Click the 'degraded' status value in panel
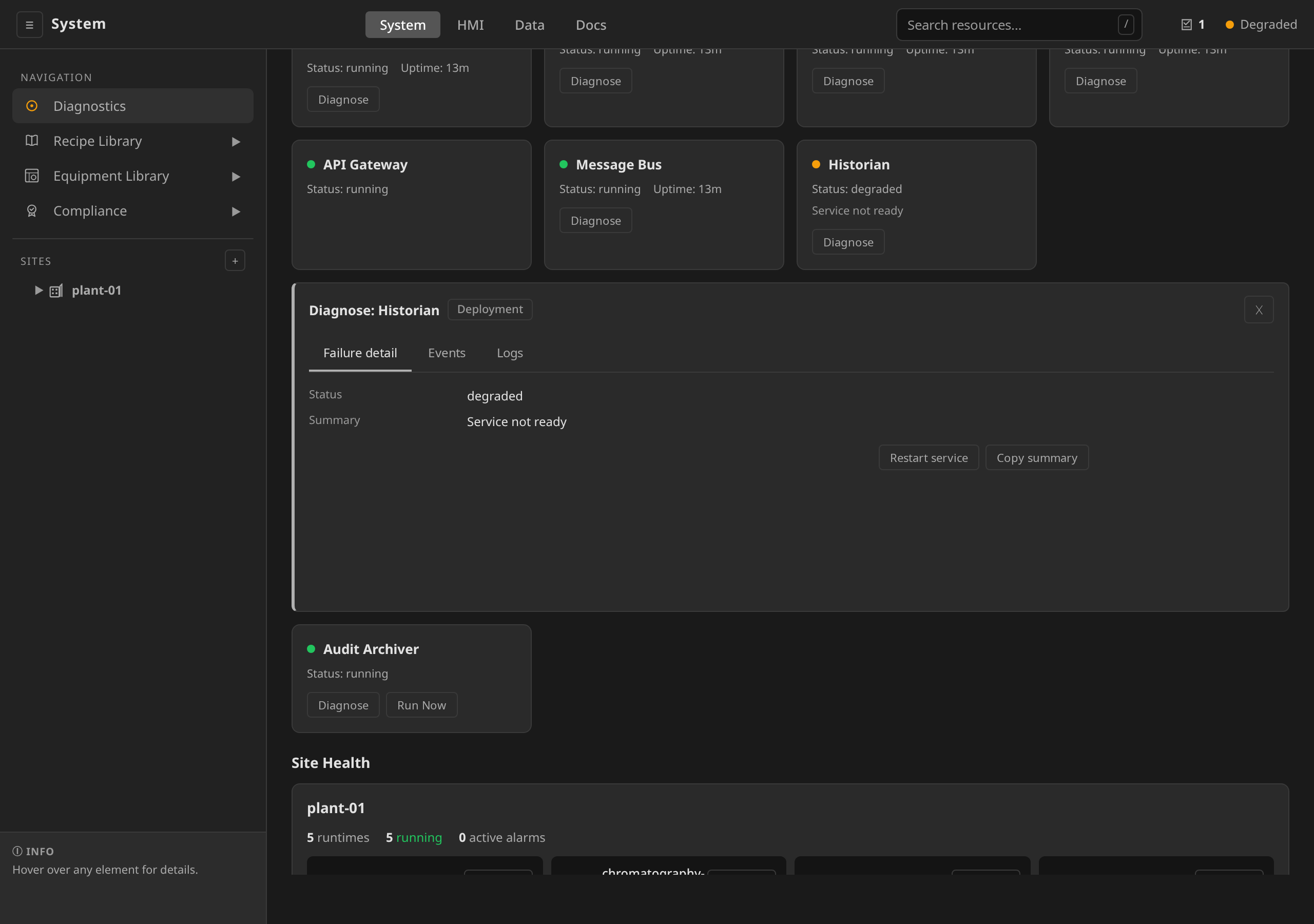Image resolution: width=1314 pixels, height=924 pixels. [x=495, y=396]
